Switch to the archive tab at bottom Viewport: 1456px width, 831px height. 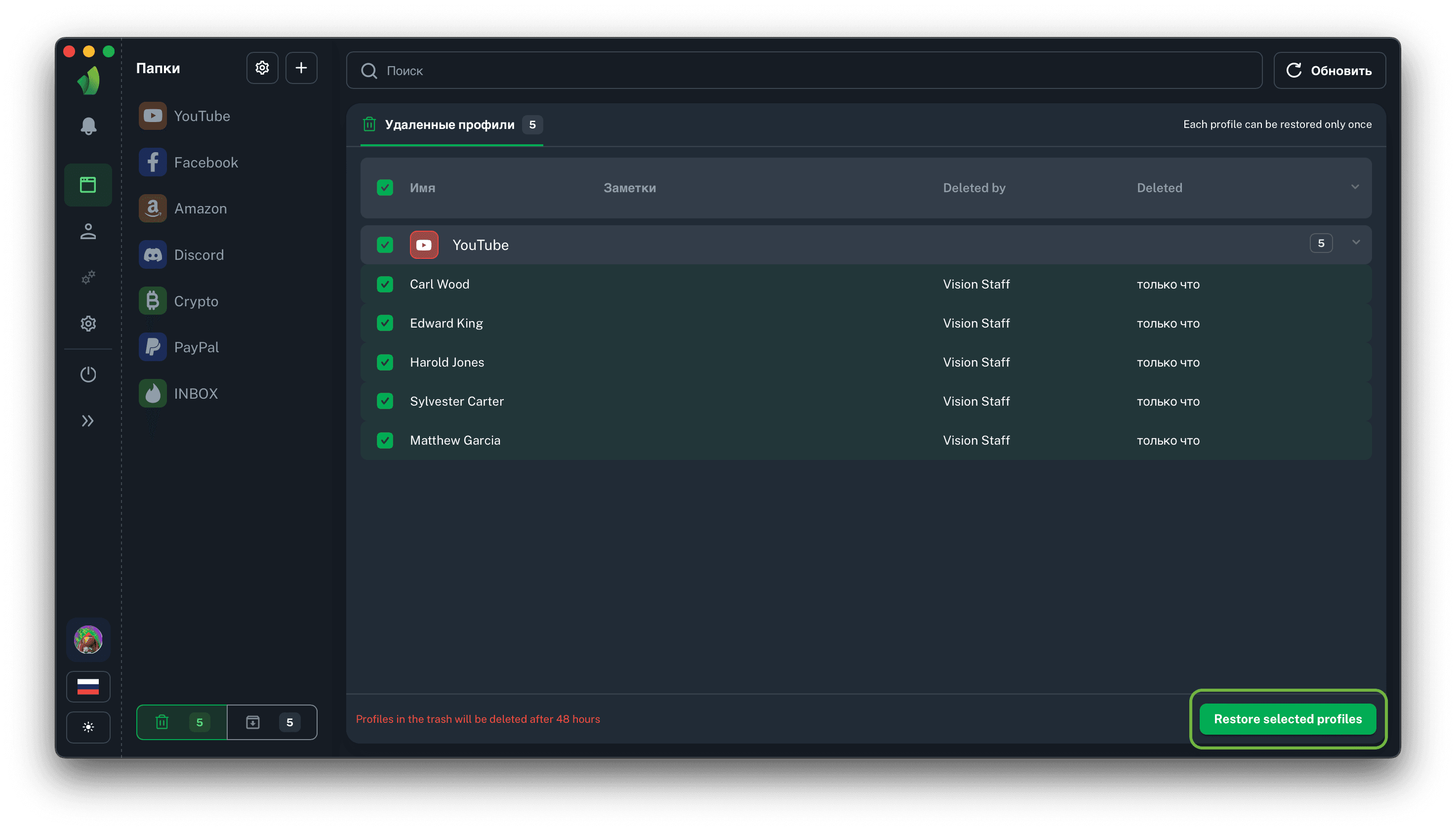coord(272,722)
